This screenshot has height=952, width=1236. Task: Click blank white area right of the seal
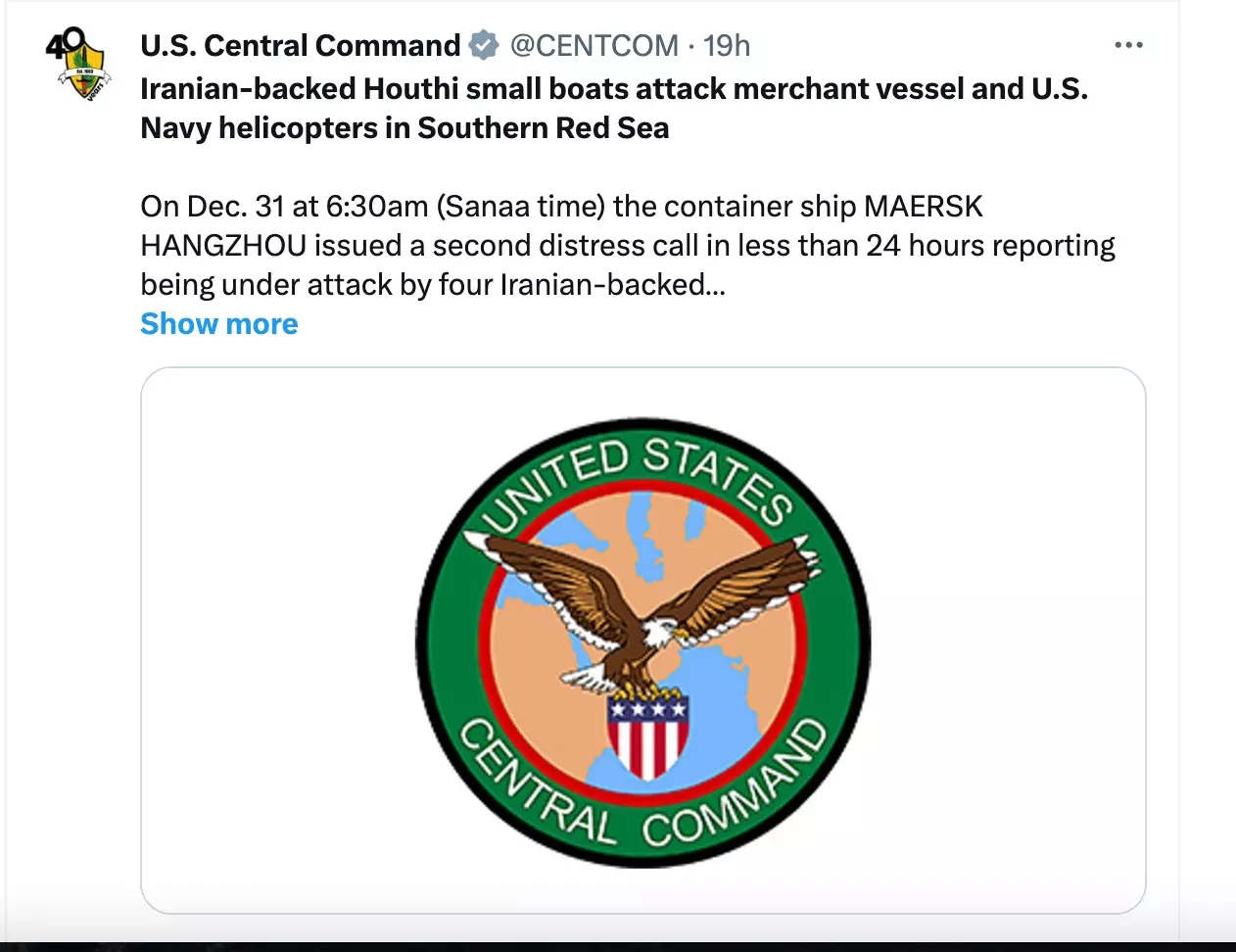tap(1009, 641)
